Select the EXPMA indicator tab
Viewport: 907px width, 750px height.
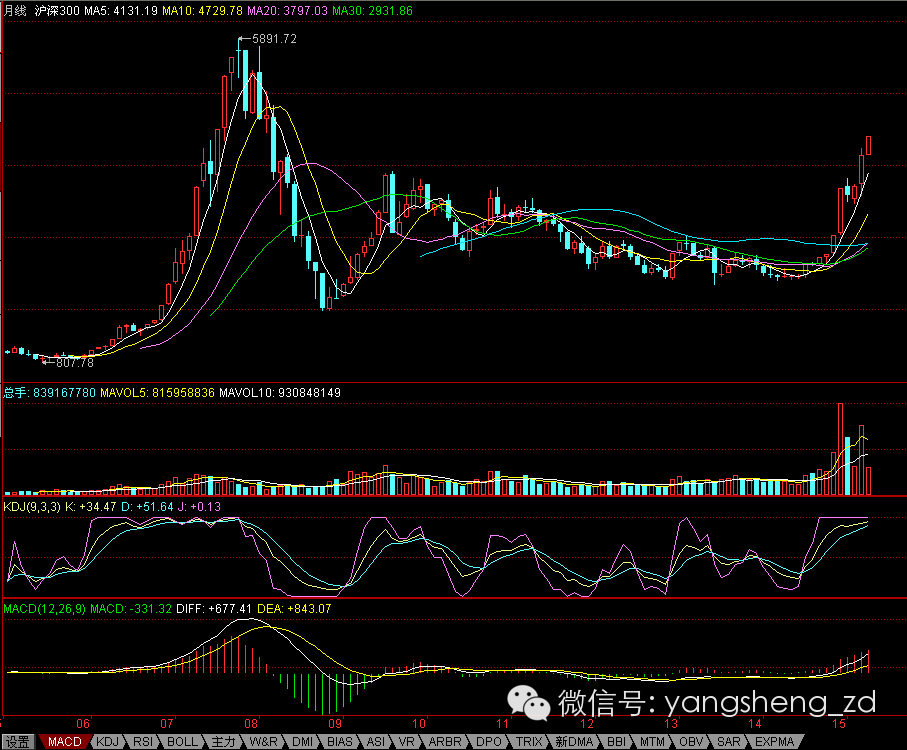(x=775, y=742)
